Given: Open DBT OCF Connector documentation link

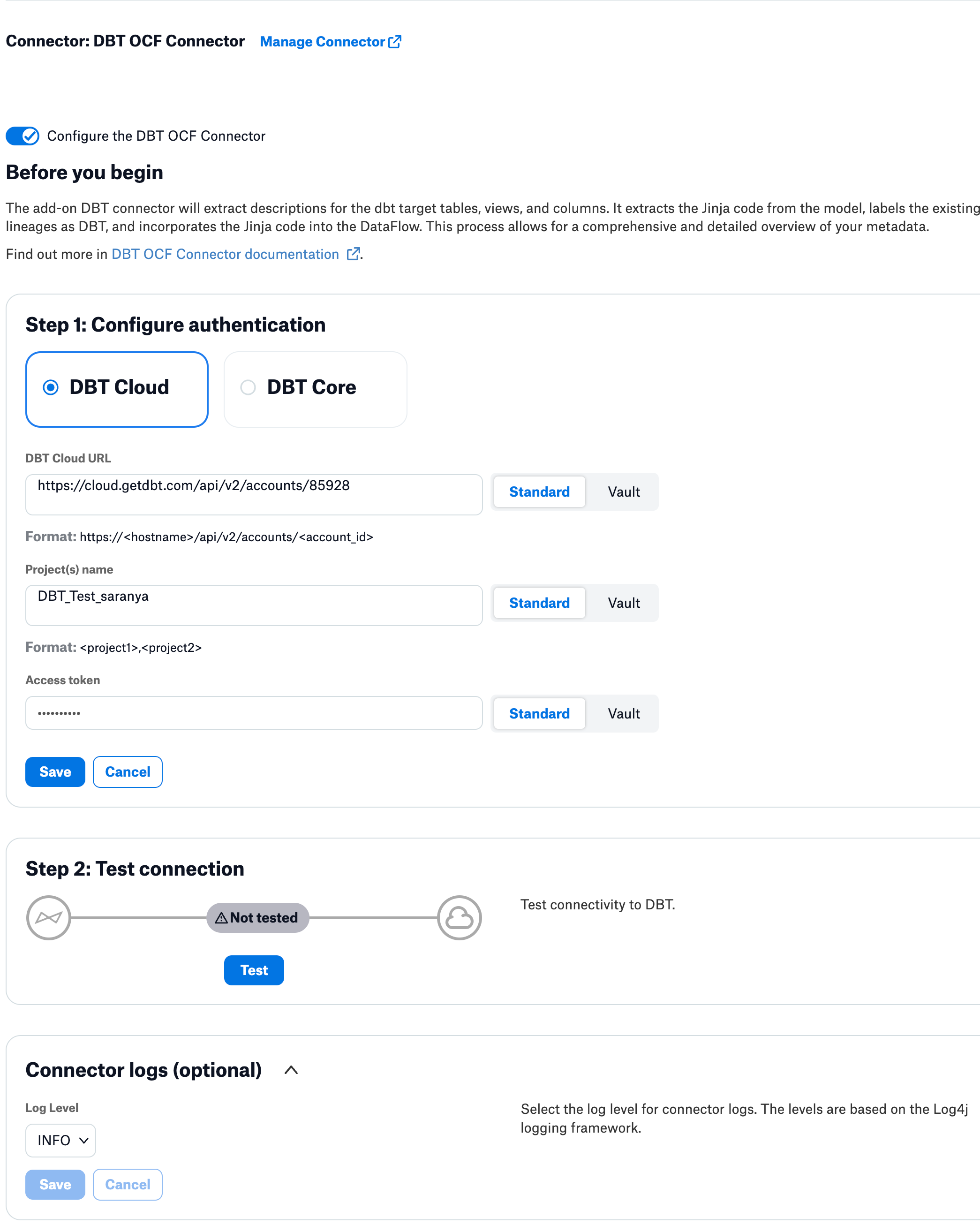Looking at the screenshot, I should click(225, 254).
